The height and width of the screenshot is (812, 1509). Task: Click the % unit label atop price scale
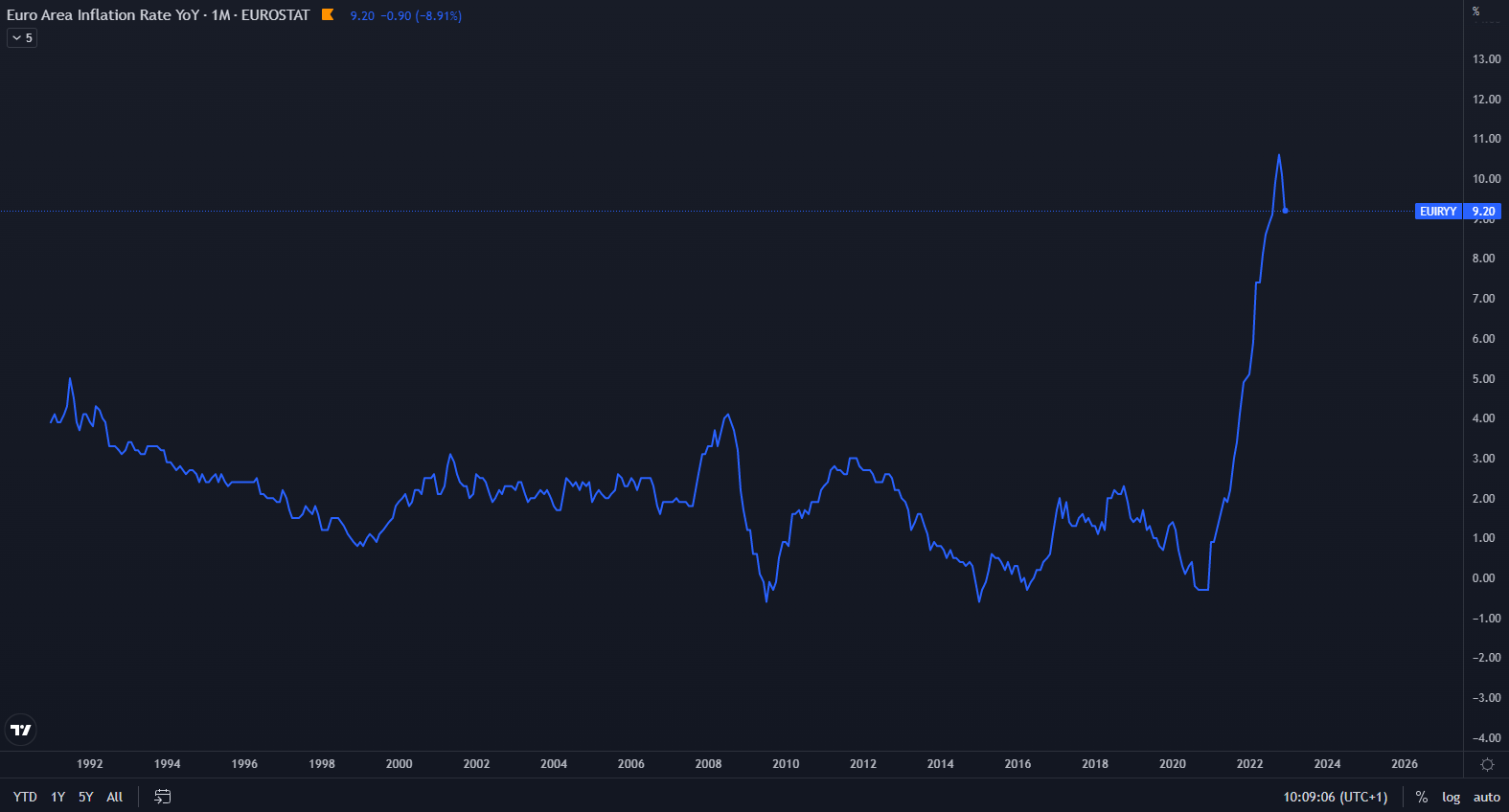tap(1475, 11)
